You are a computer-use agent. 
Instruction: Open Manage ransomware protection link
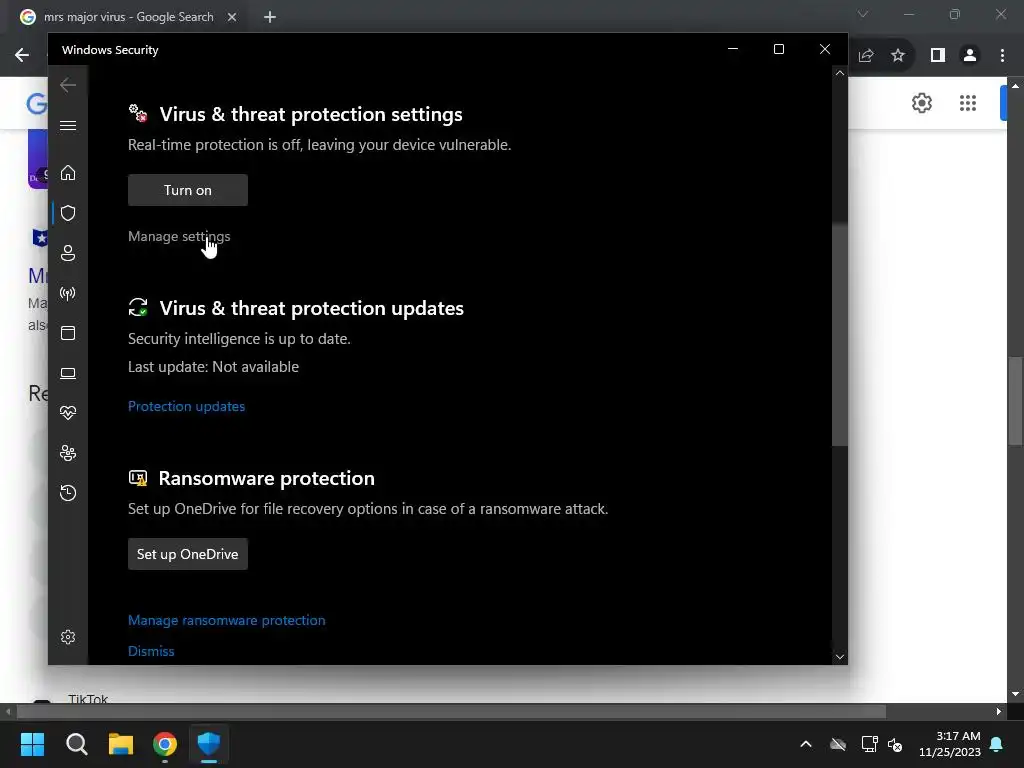tap(227, 620)
